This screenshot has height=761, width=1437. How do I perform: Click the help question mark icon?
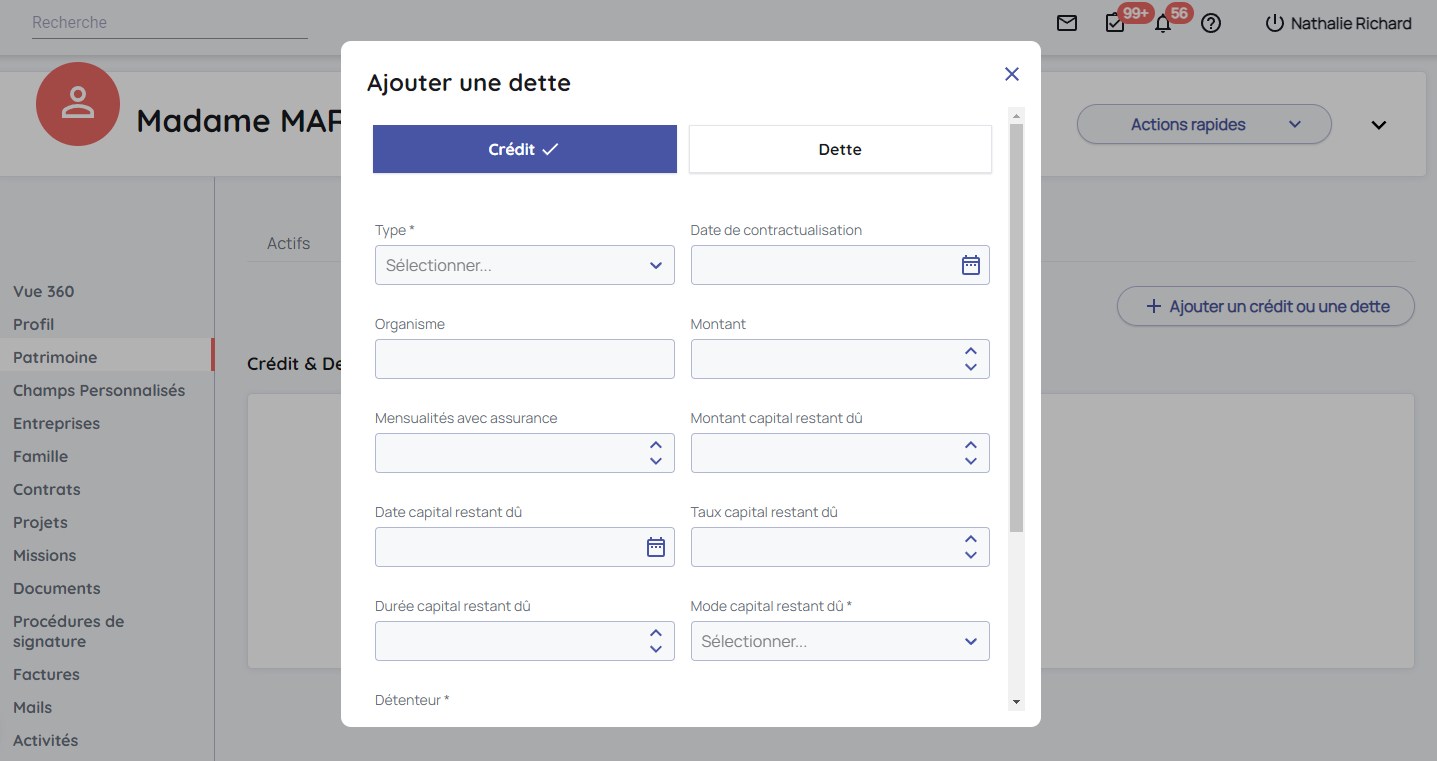[x=1211, y=23]
